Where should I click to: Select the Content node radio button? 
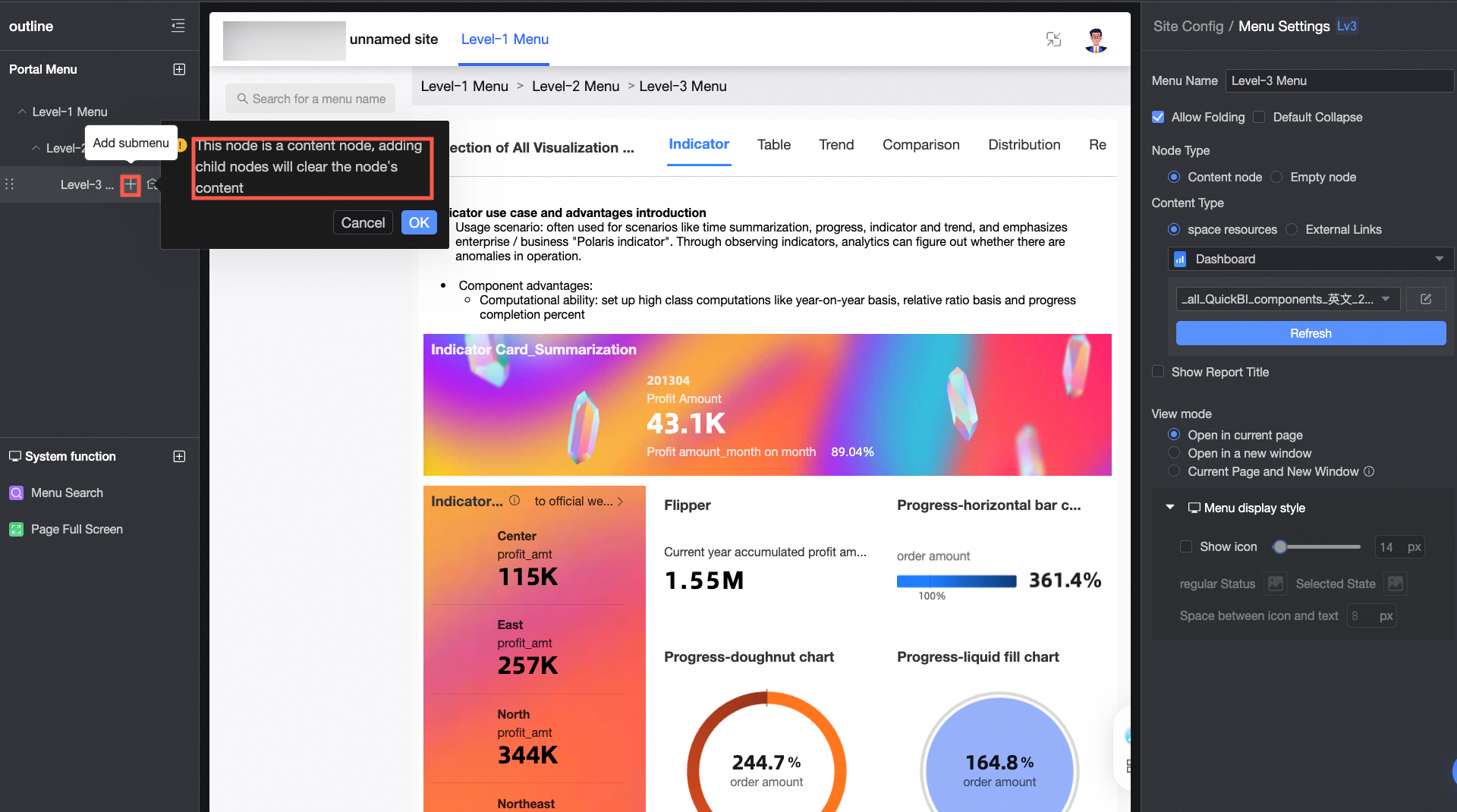1174,177
